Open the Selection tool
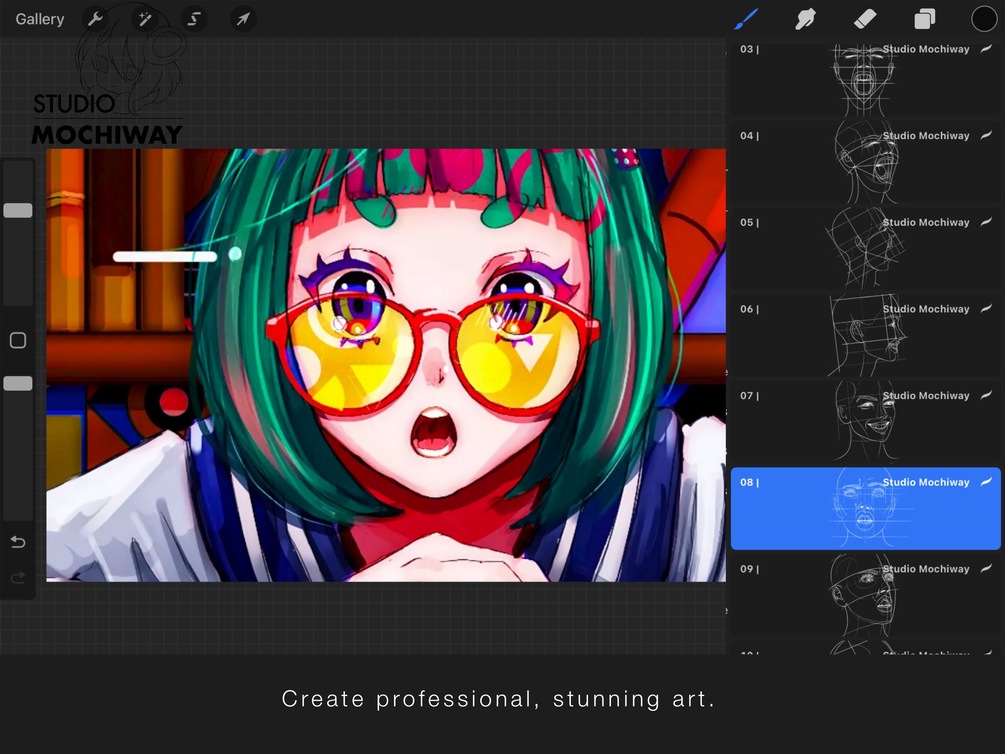The height and width of the screenshot is (754, 1005). coord(194,19)
